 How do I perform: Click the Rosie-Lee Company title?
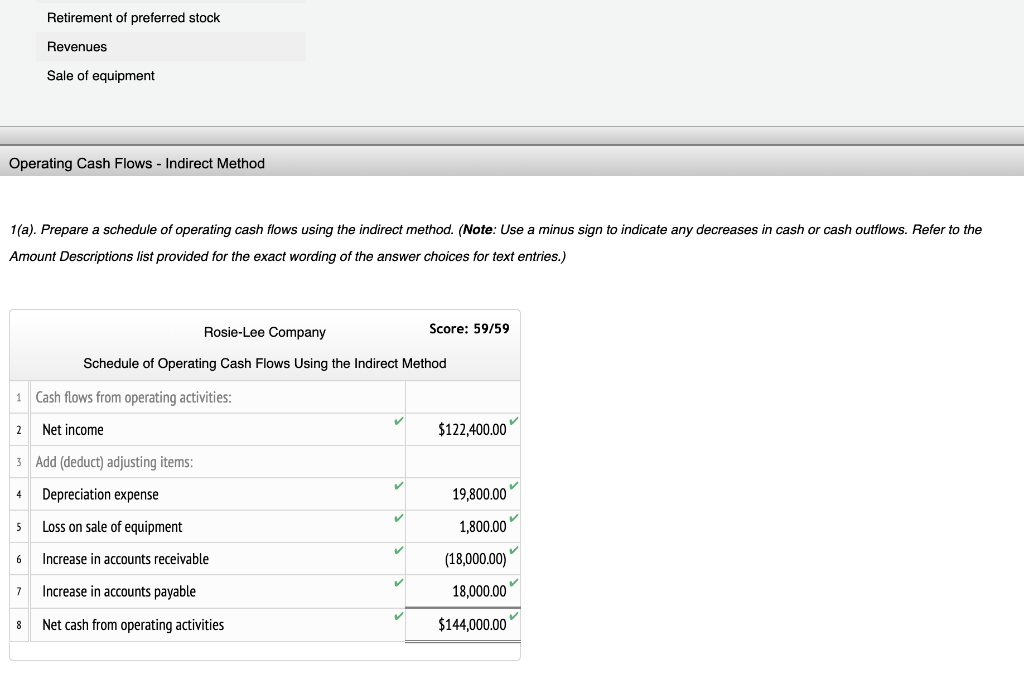264,331
